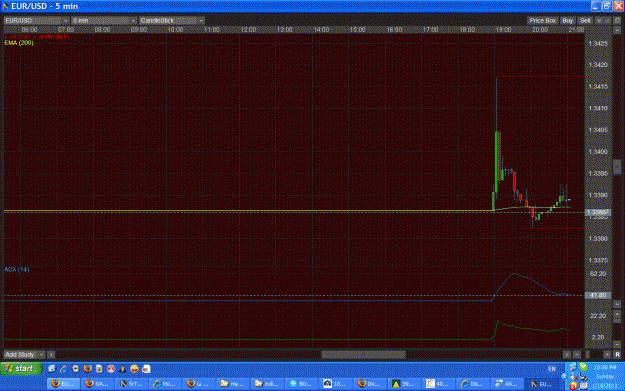625x391 pixels.
Task: Click the Price Box button
Action: tap(542, 20)
